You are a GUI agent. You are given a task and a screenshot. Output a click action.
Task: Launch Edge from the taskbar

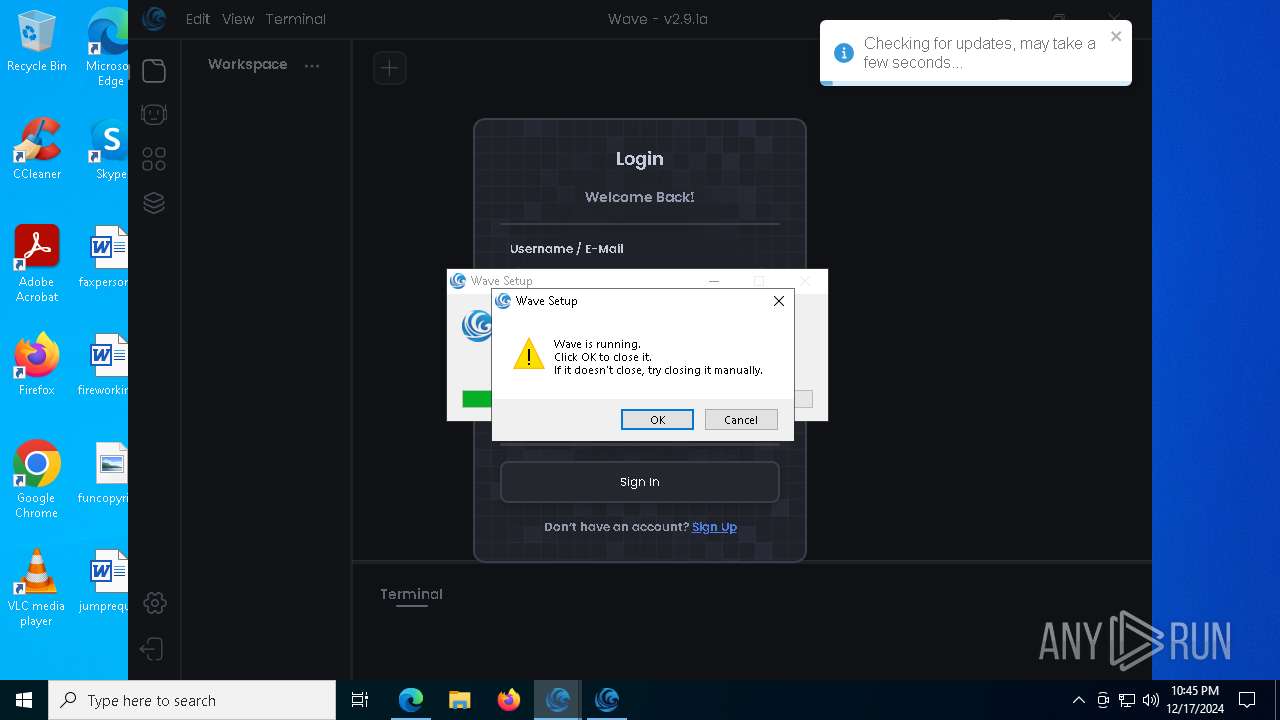coord(411,700)
